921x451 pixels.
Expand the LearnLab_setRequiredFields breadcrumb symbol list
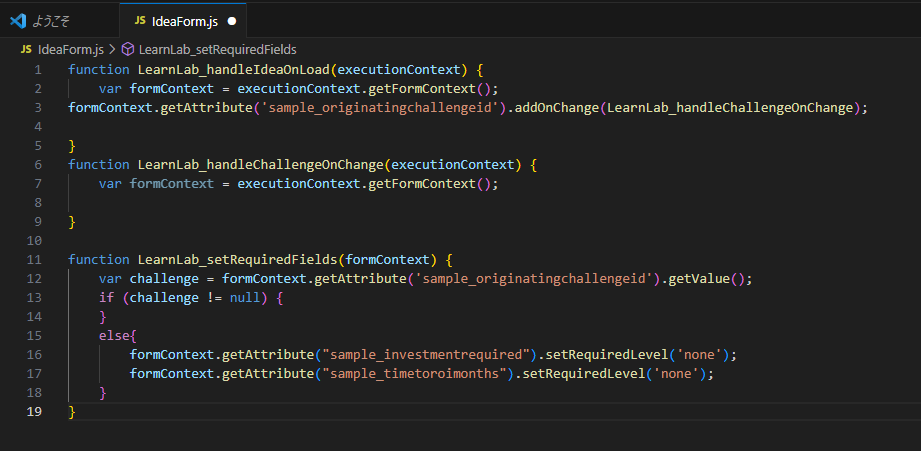(x=217, y=48)
